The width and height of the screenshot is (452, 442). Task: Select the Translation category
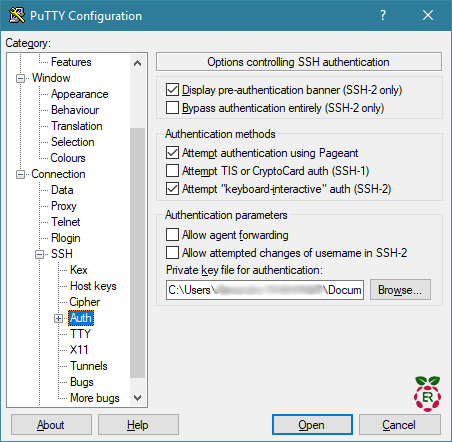(77, 126)
